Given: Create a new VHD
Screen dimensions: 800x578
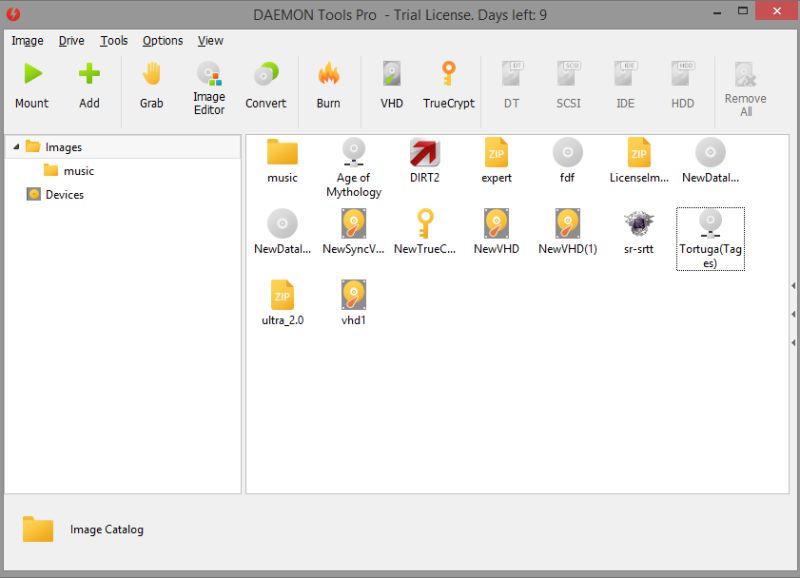Looking at the screenshot, I should click(390, 85).
